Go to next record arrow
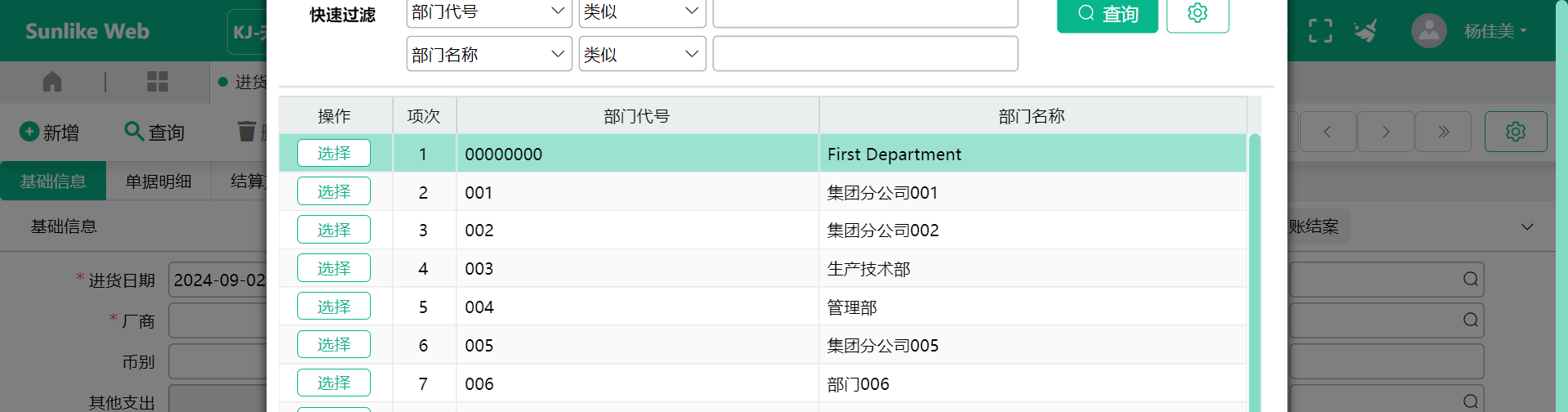 pos(1386,132)
